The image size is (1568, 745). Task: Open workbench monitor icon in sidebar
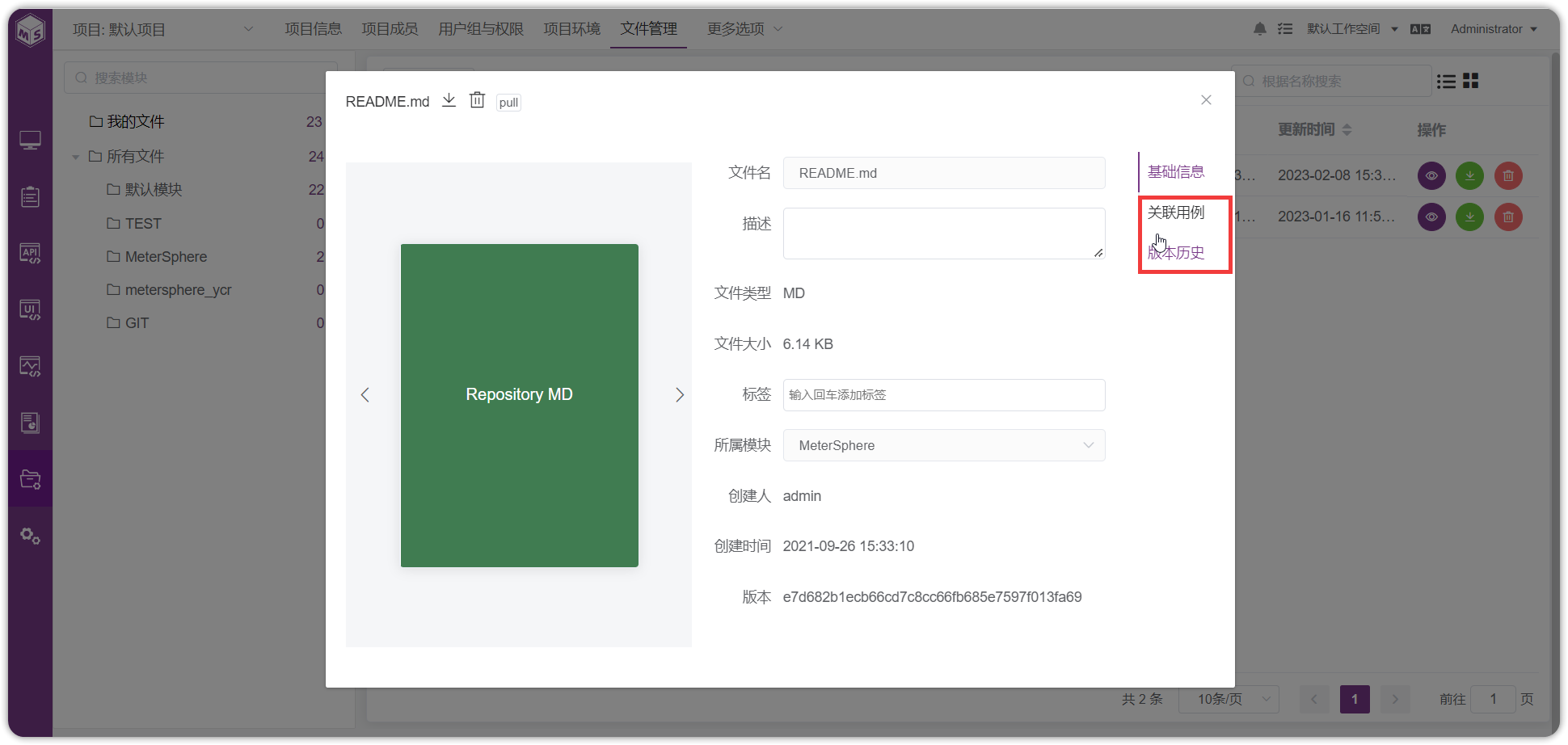(x=31, y=141)
